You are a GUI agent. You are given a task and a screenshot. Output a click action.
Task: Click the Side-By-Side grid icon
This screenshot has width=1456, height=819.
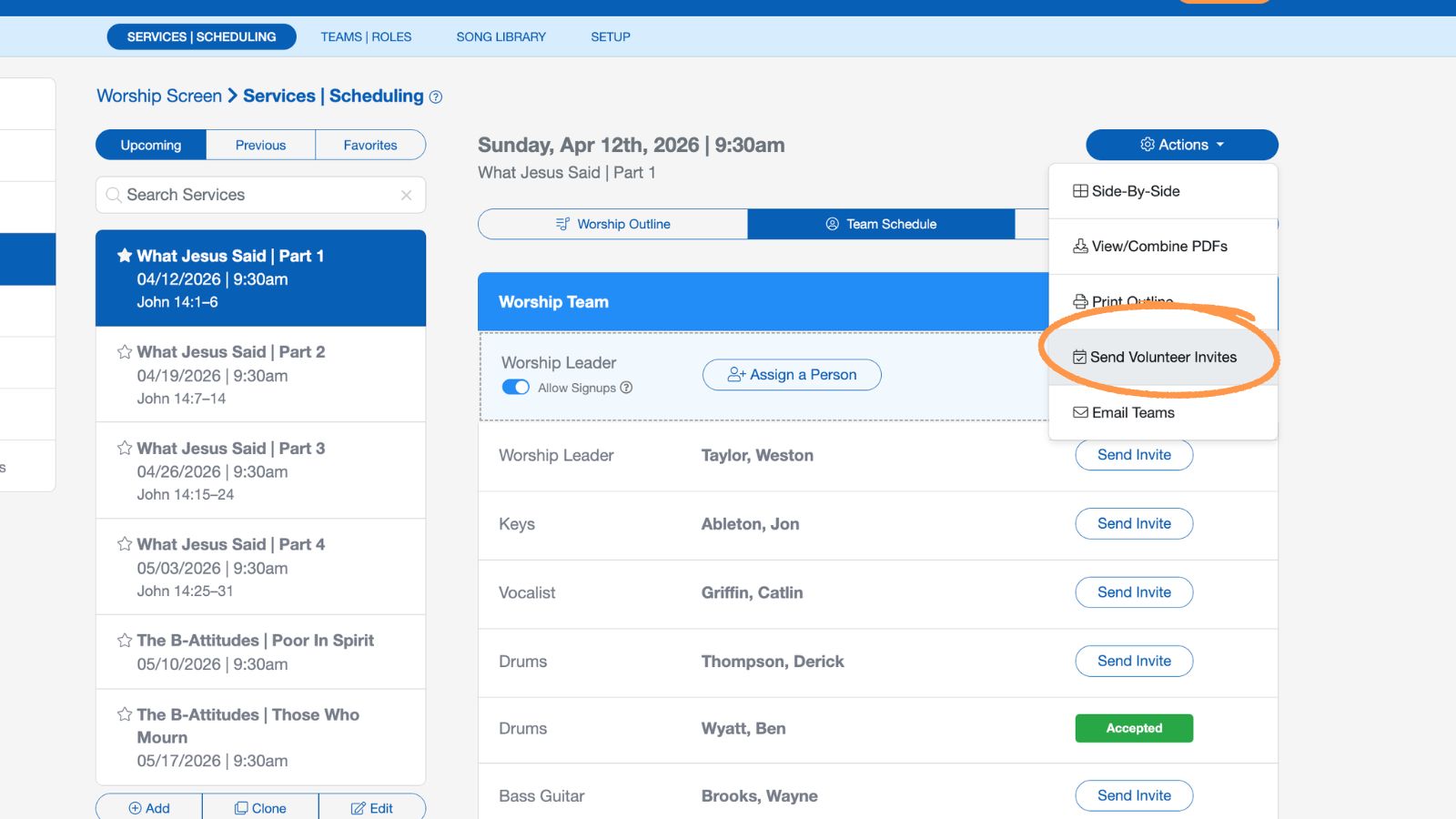coord(1079,190)
